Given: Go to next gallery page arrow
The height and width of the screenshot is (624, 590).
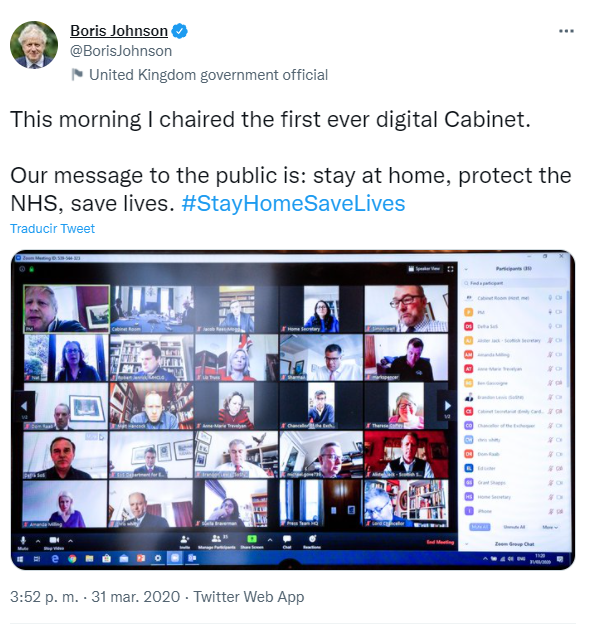Looking at the screenshot, I should [x=447, y=406].
